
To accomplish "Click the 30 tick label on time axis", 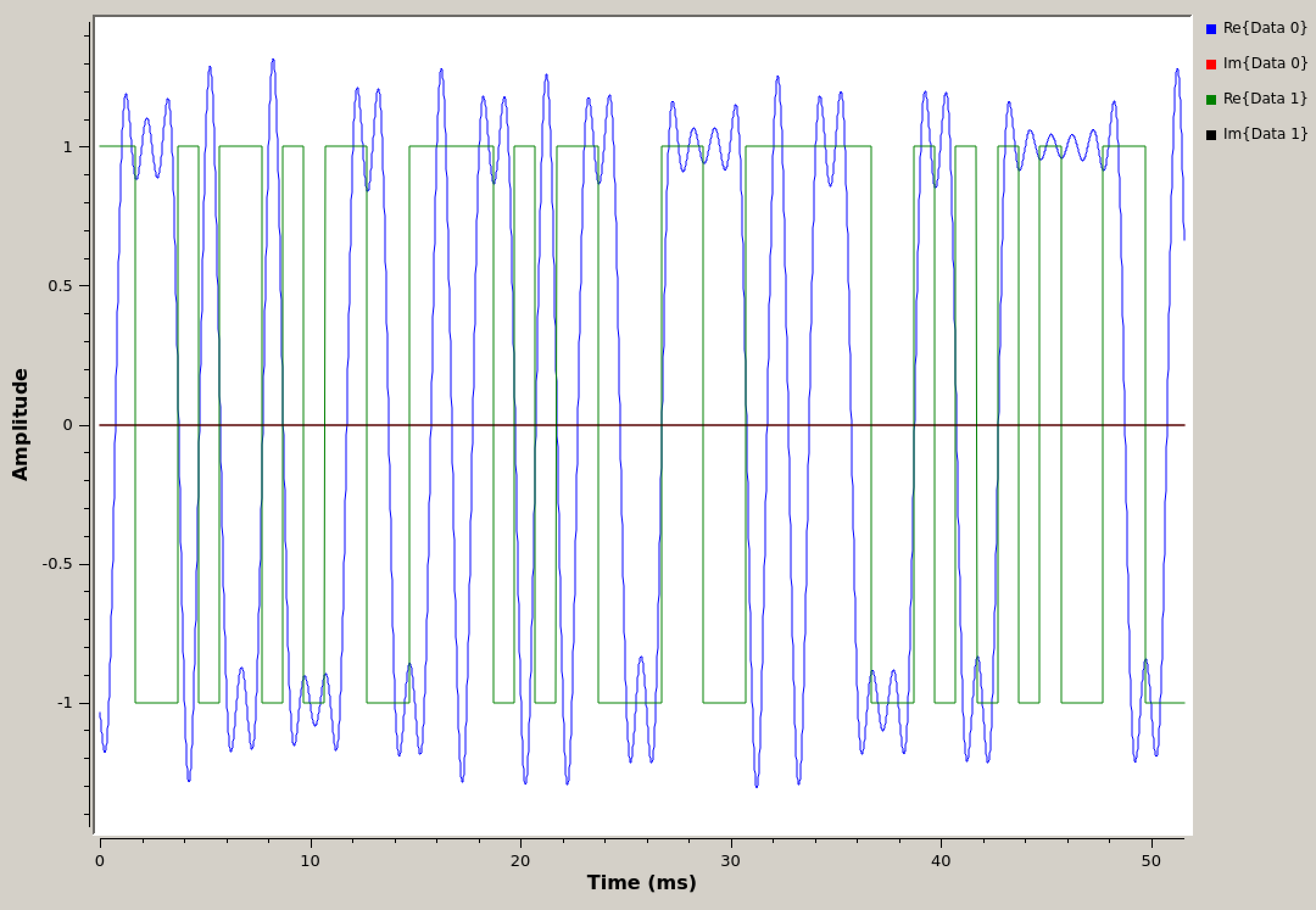I will coord(731,861).
